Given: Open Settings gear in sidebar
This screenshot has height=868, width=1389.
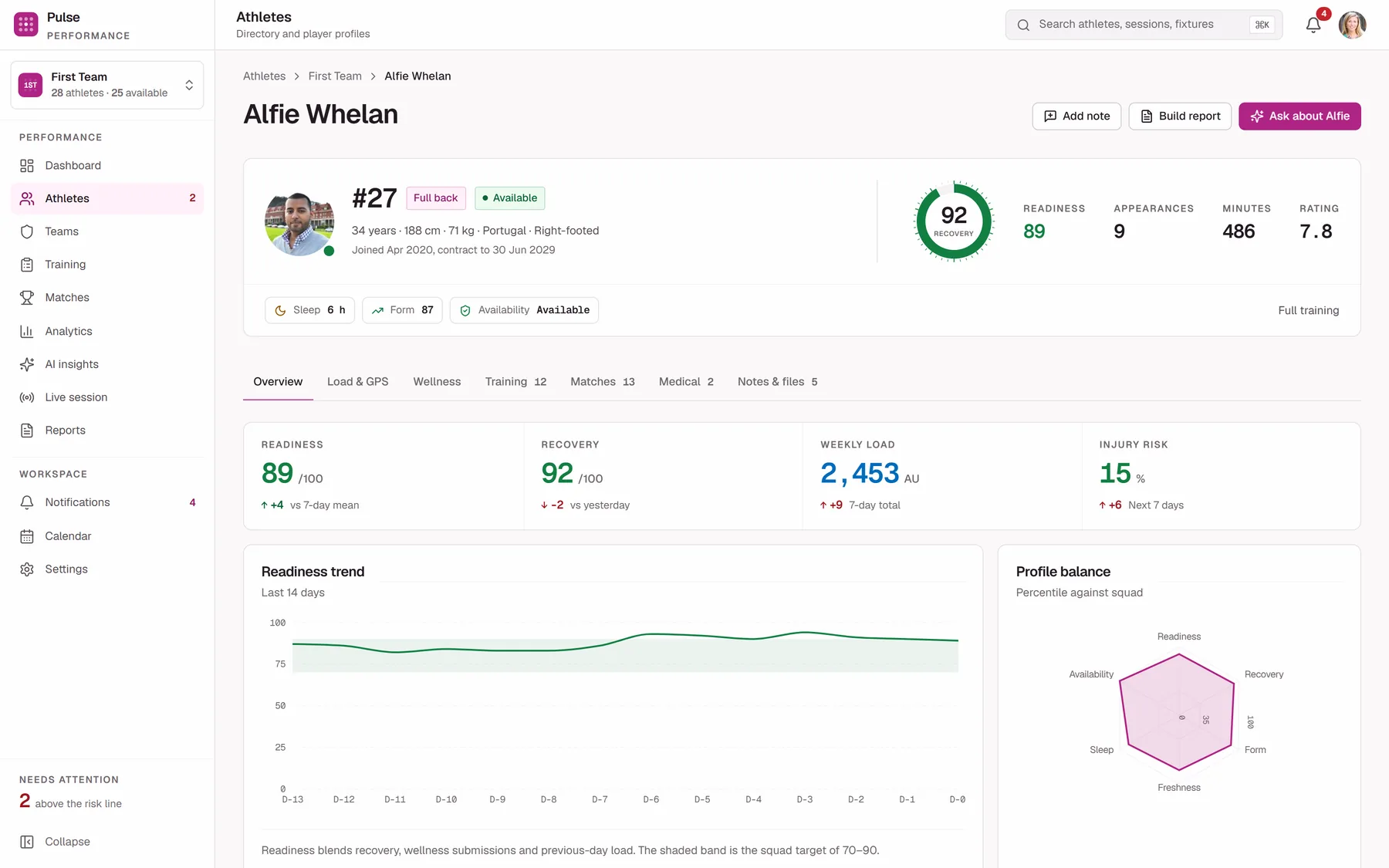Looking at the screenshot, I should click(x=27, y=569).
